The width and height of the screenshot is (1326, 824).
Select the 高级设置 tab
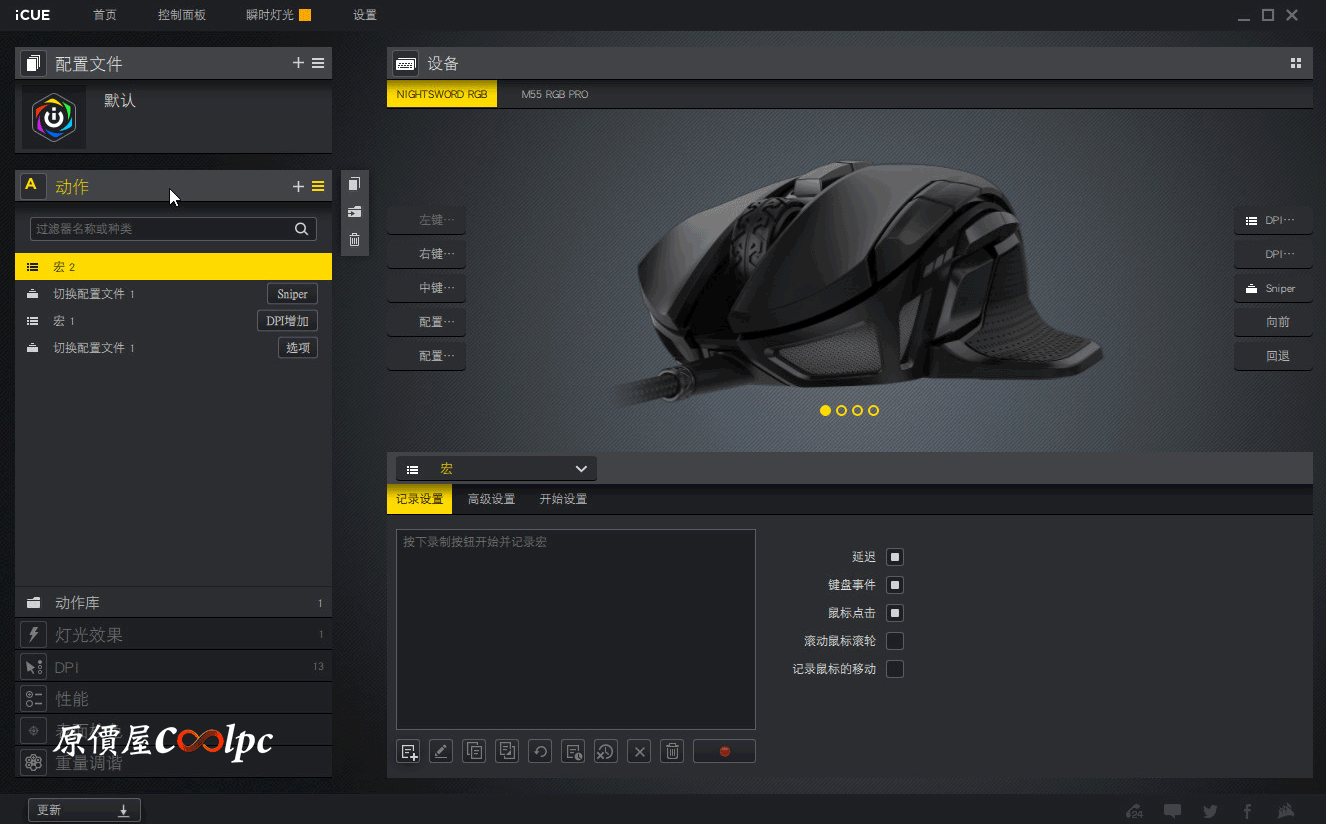[x=491, y=499]
